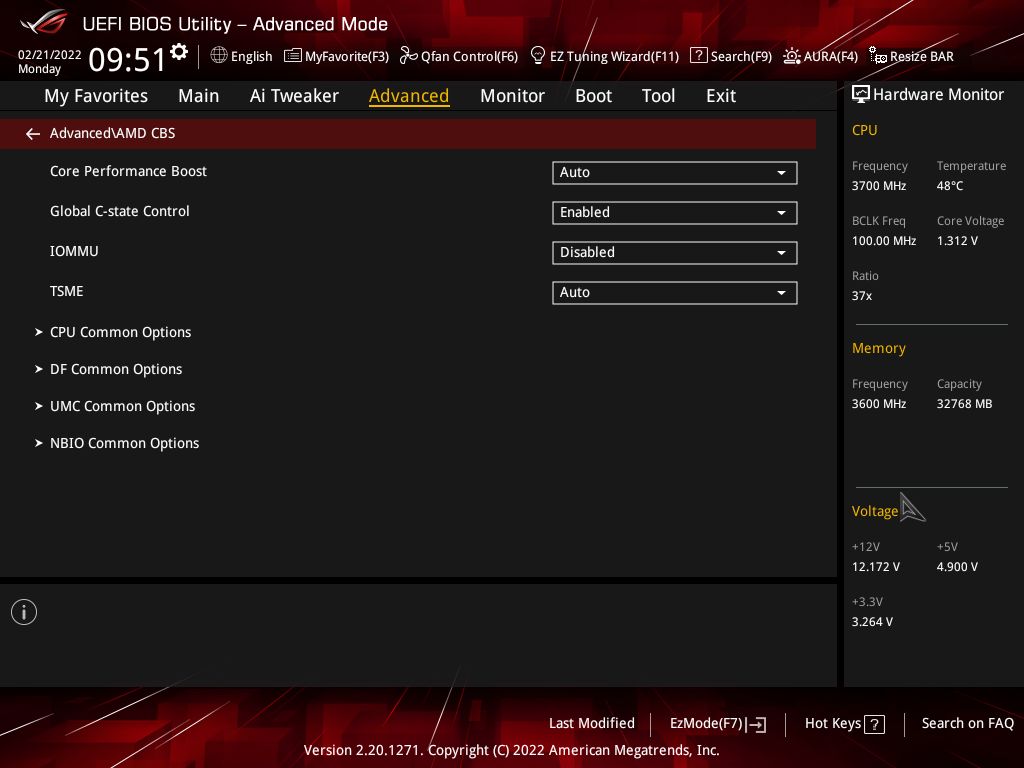Click the 1.312 V core voltage value

pos(957,240)
